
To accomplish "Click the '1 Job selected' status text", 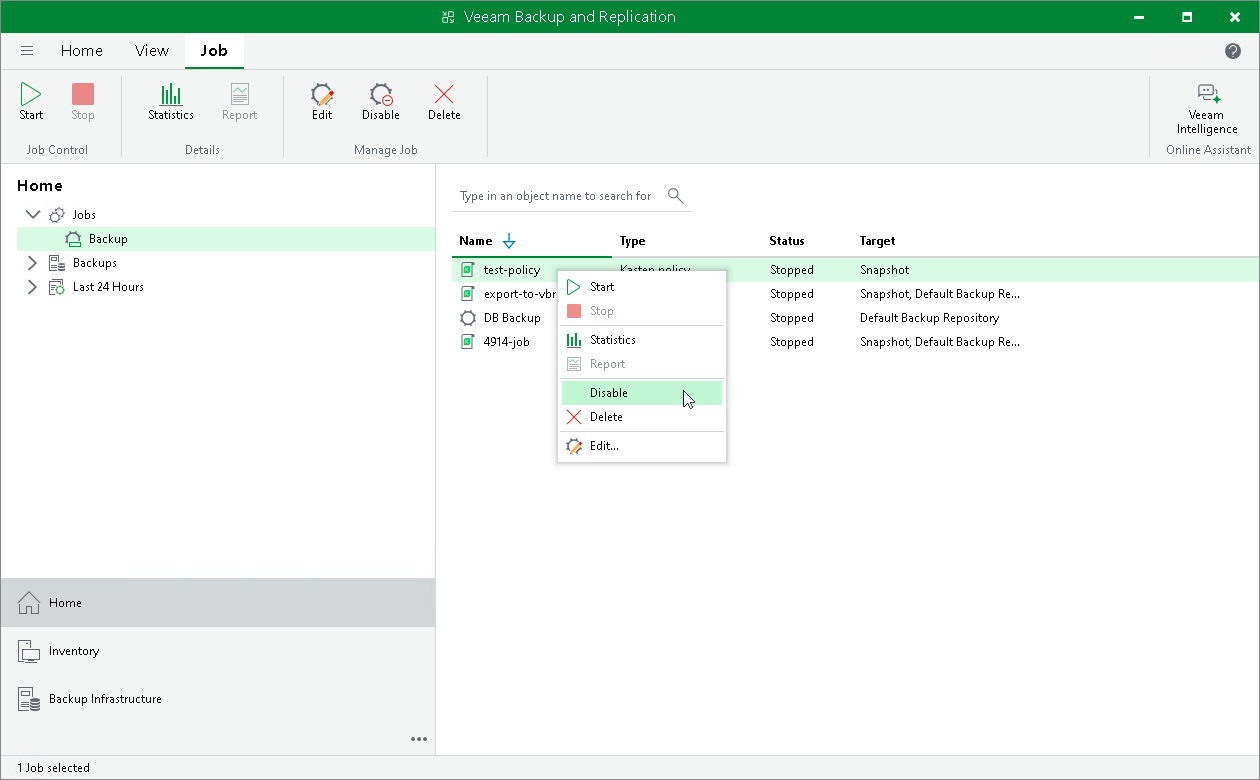I will tap(53, 768).
